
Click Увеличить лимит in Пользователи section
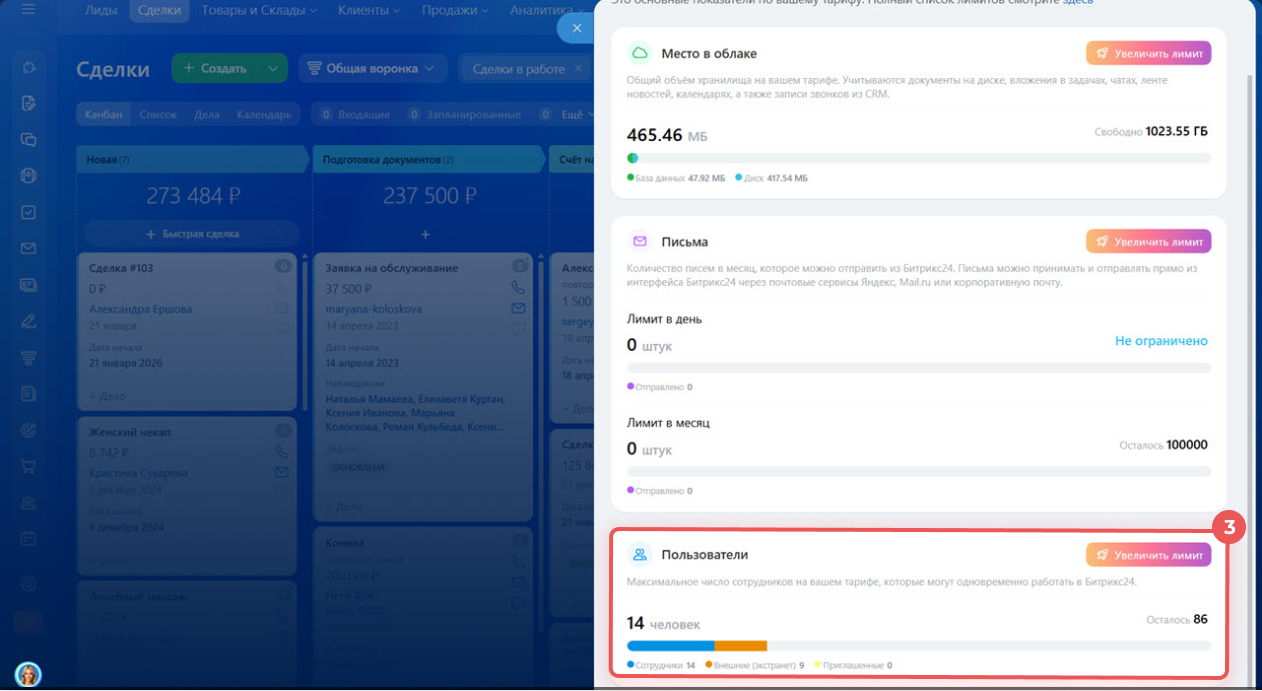click(x=1148, y=555)
